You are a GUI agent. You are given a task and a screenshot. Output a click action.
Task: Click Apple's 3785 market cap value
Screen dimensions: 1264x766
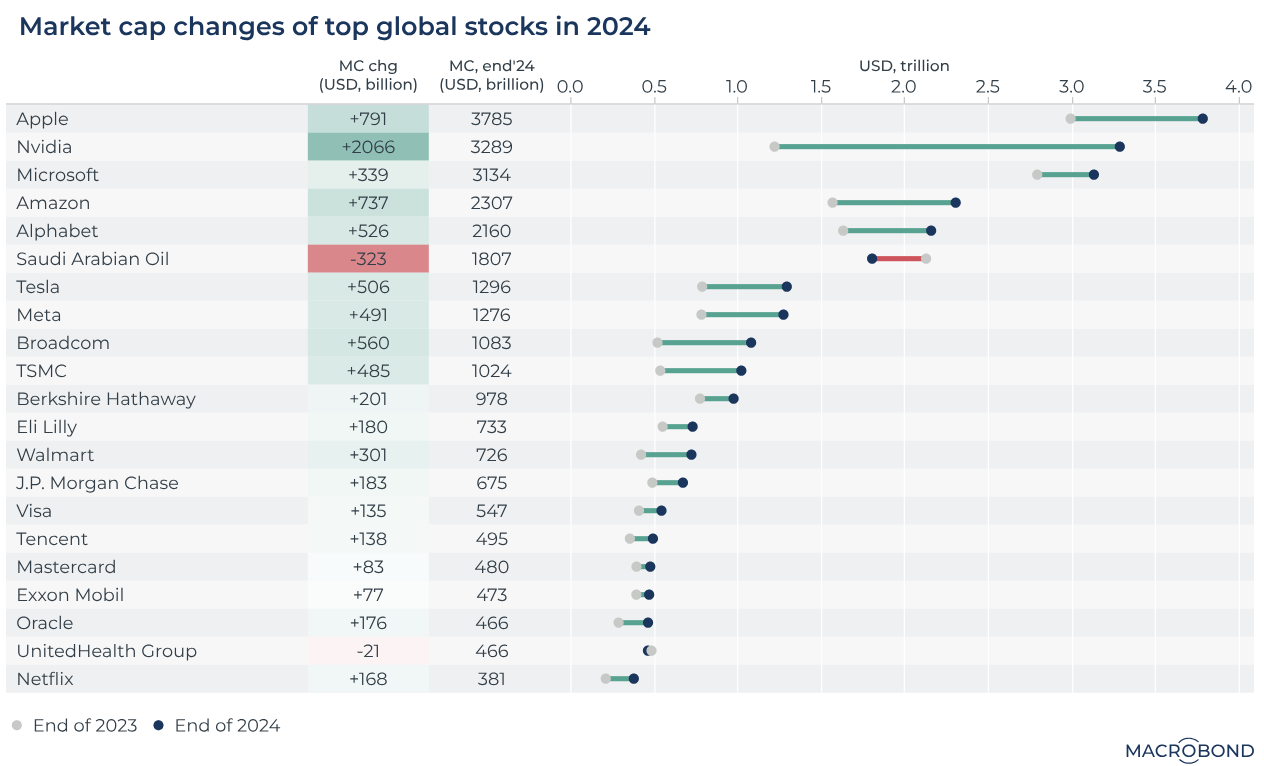pyautogui.click(x=491, y=119)
